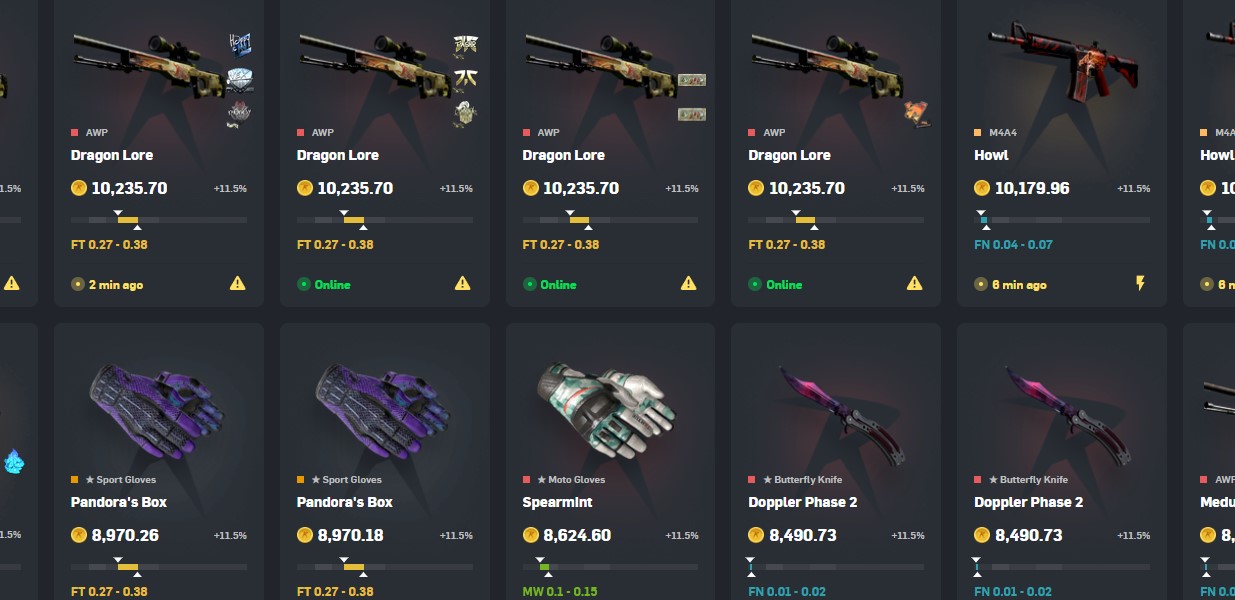Click gold coin icon beside 10,179.96 price
The height and width of the screenshot is (600, 1235).
[982, 188]
